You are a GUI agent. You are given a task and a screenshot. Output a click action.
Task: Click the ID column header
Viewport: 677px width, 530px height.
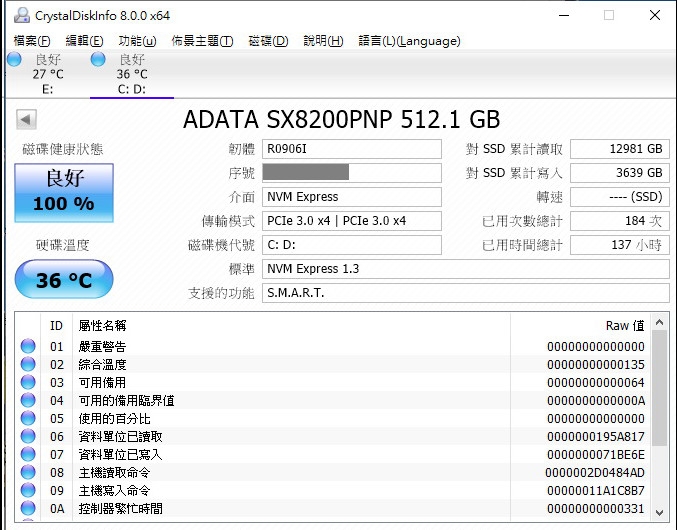(57, 325)
